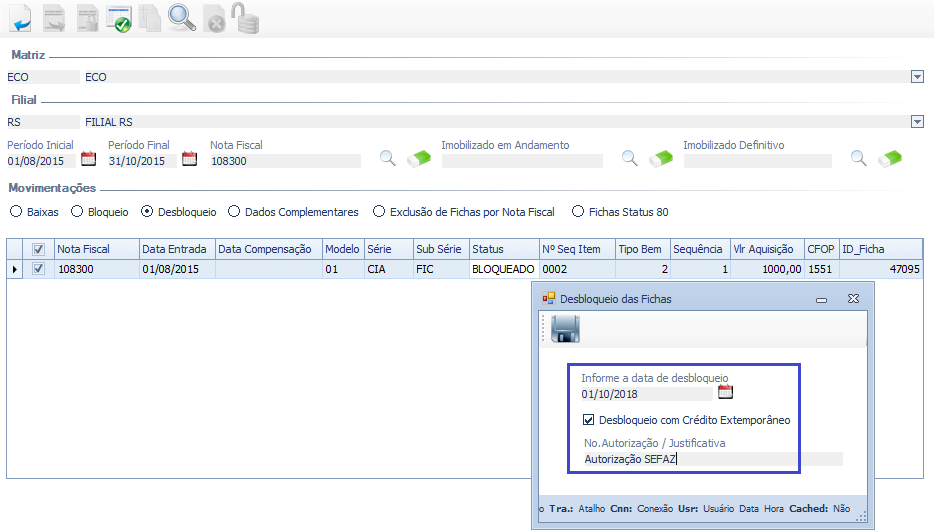
Task: Click the greyed document with X icon
Action: pyautogui.click(x=214, y=18)
